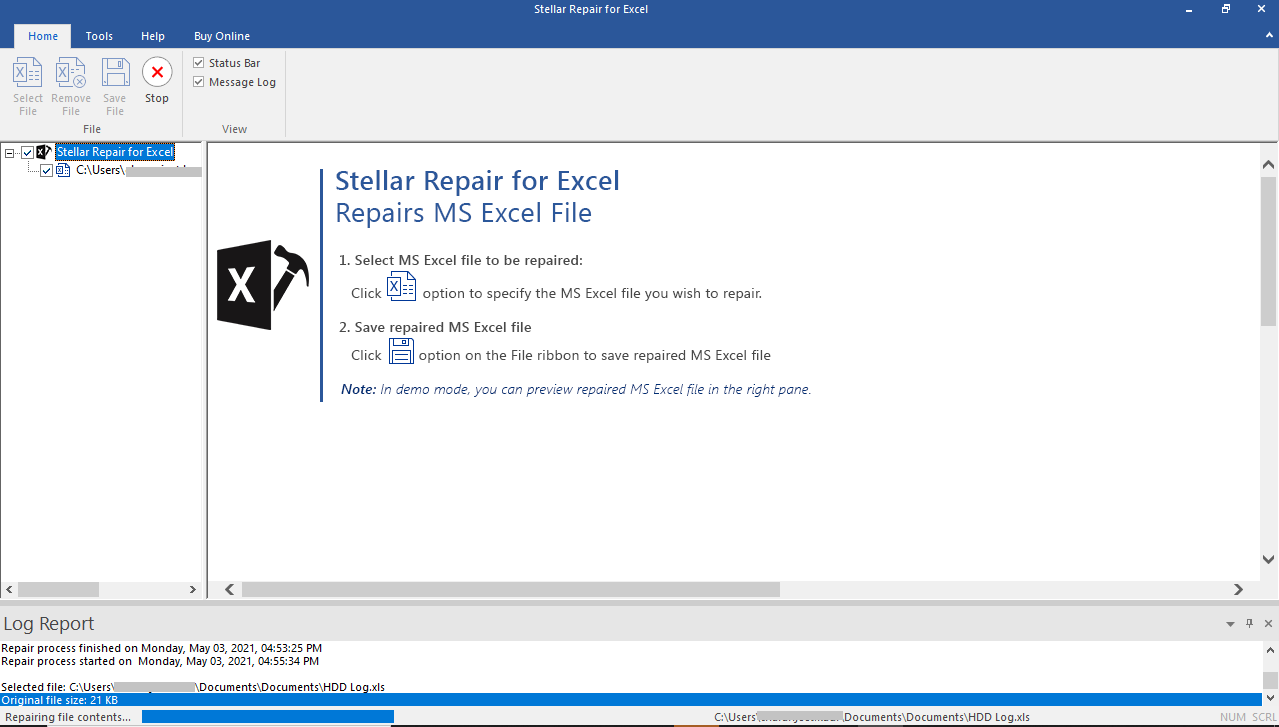Click 'Repairing file contents...' status text

click(68, 717)
